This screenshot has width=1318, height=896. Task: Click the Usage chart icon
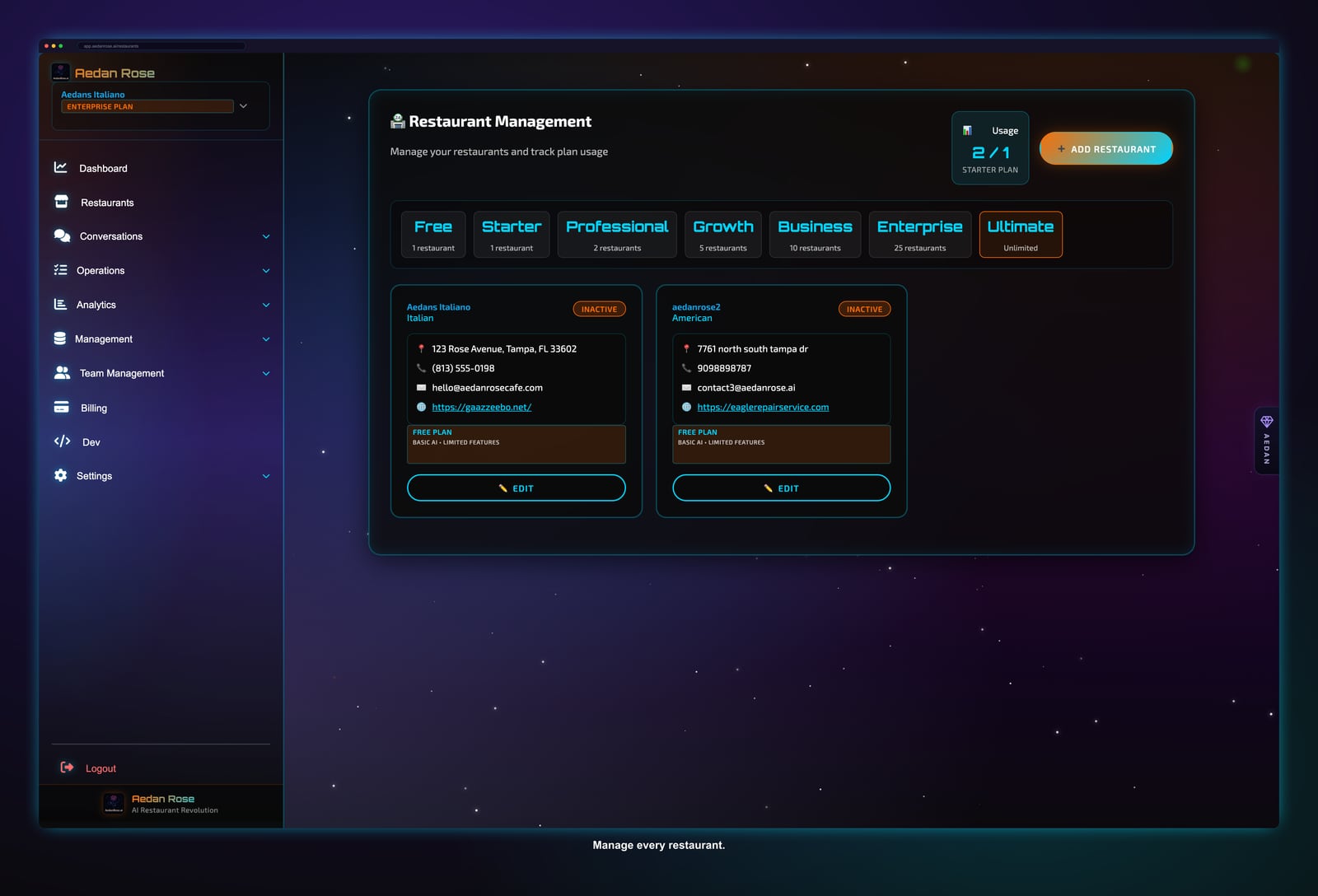tap(967, 130)
